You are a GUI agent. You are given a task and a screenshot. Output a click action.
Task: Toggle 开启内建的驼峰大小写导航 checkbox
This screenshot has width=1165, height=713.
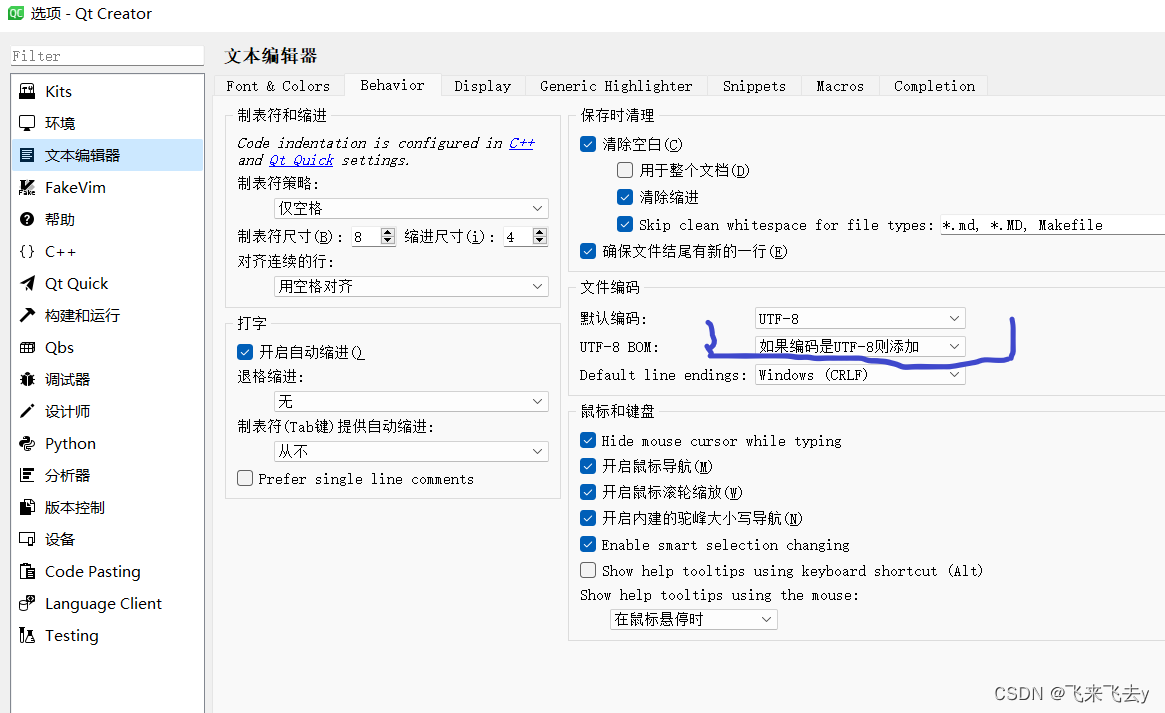(588, 518)
